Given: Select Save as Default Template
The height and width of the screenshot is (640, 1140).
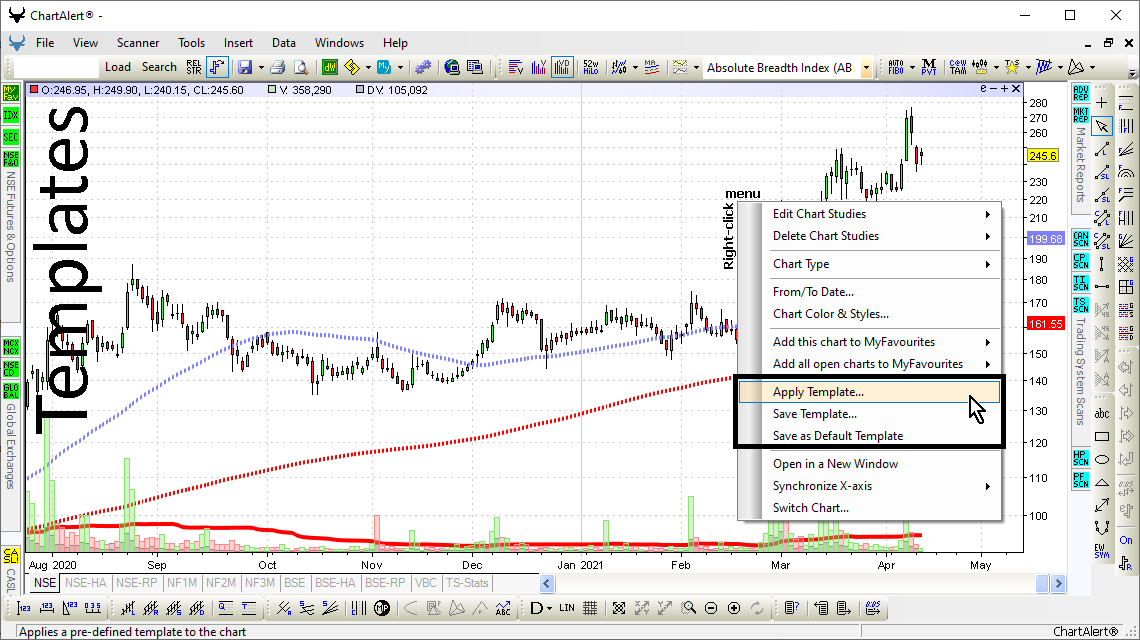Looking at the screenshot, I should click(x=870, y=436).
